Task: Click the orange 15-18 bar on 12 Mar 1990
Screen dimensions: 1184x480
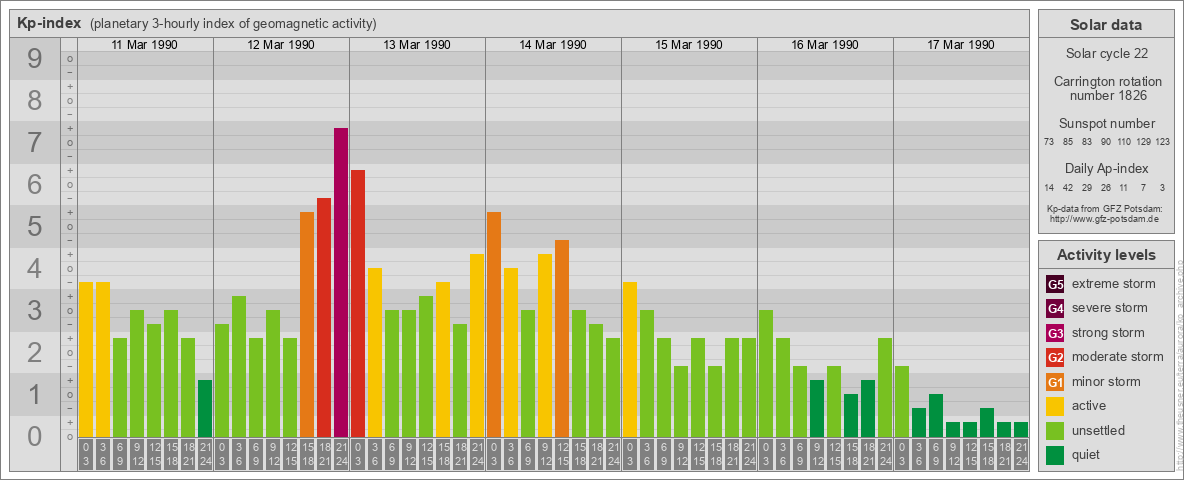Action: tap(307, 325)
